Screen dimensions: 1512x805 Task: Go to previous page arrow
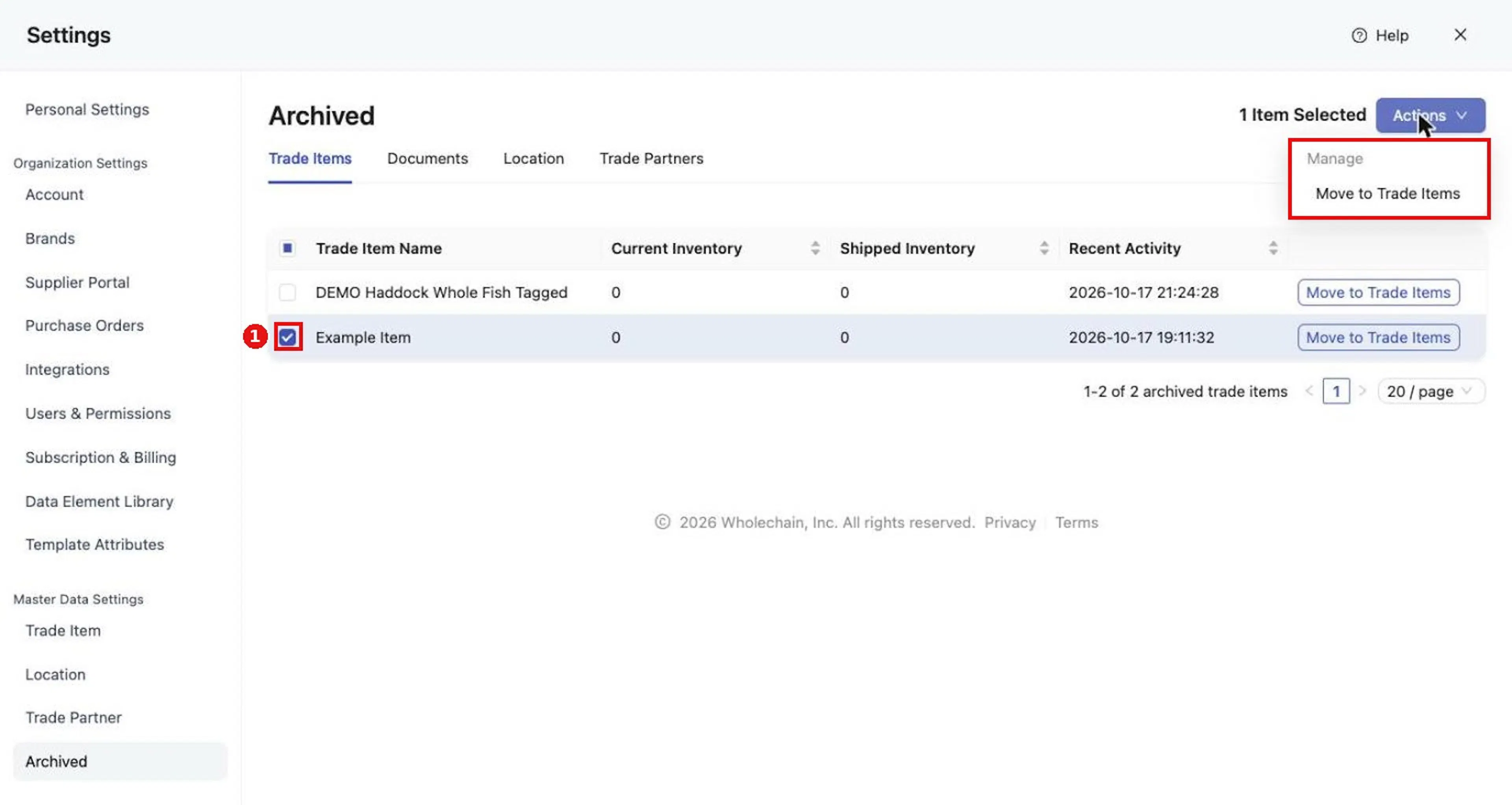point(1309,391)
